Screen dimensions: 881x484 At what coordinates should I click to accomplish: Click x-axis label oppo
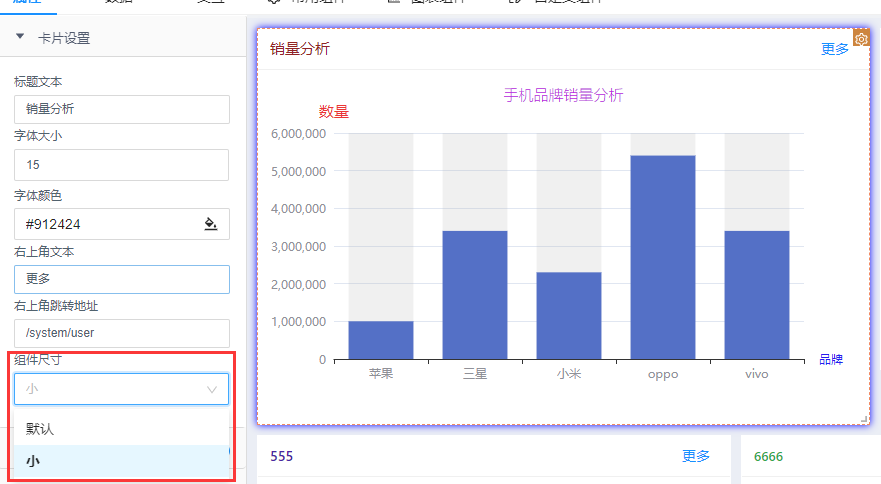[x=663, y=374]
